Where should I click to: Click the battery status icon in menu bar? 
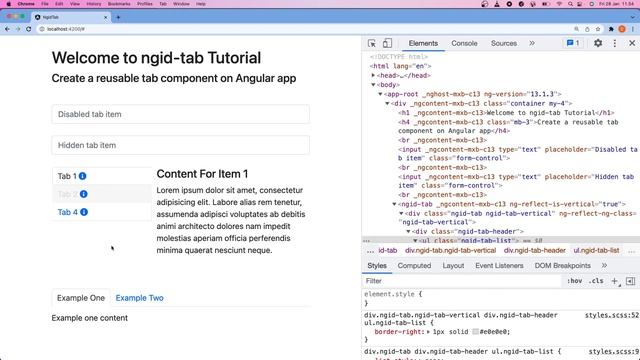coord(546,4)
